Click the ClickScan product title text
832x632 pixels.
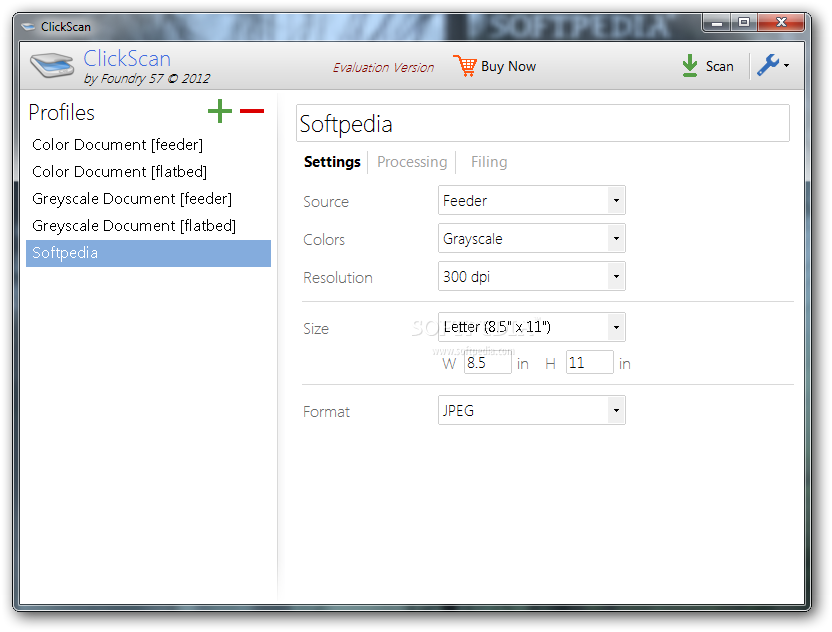pos(127,58)
